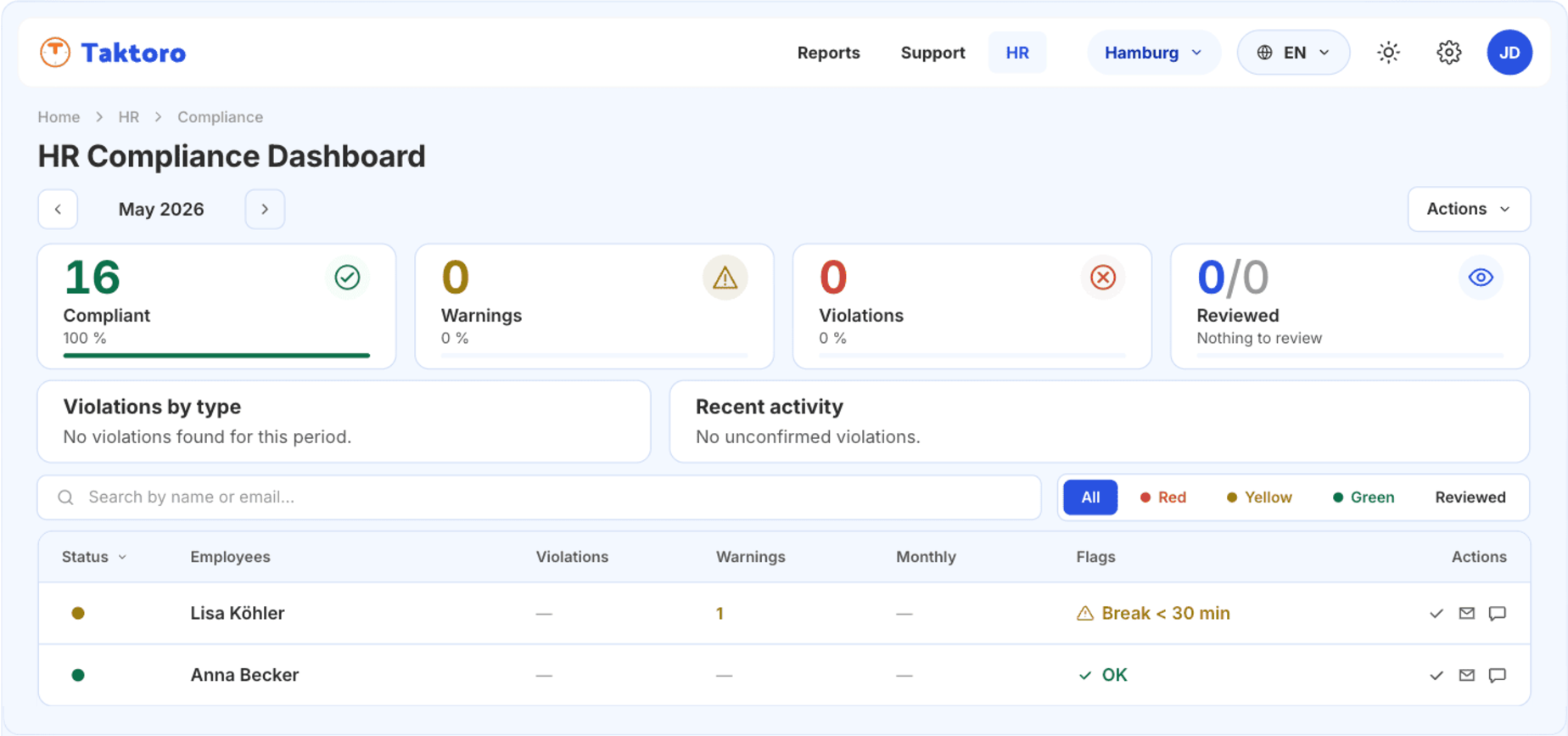Open the EN language dropdown
Image resolution: width=1568 pixels, height=736 pixels.
click(x=1293, y=53)
